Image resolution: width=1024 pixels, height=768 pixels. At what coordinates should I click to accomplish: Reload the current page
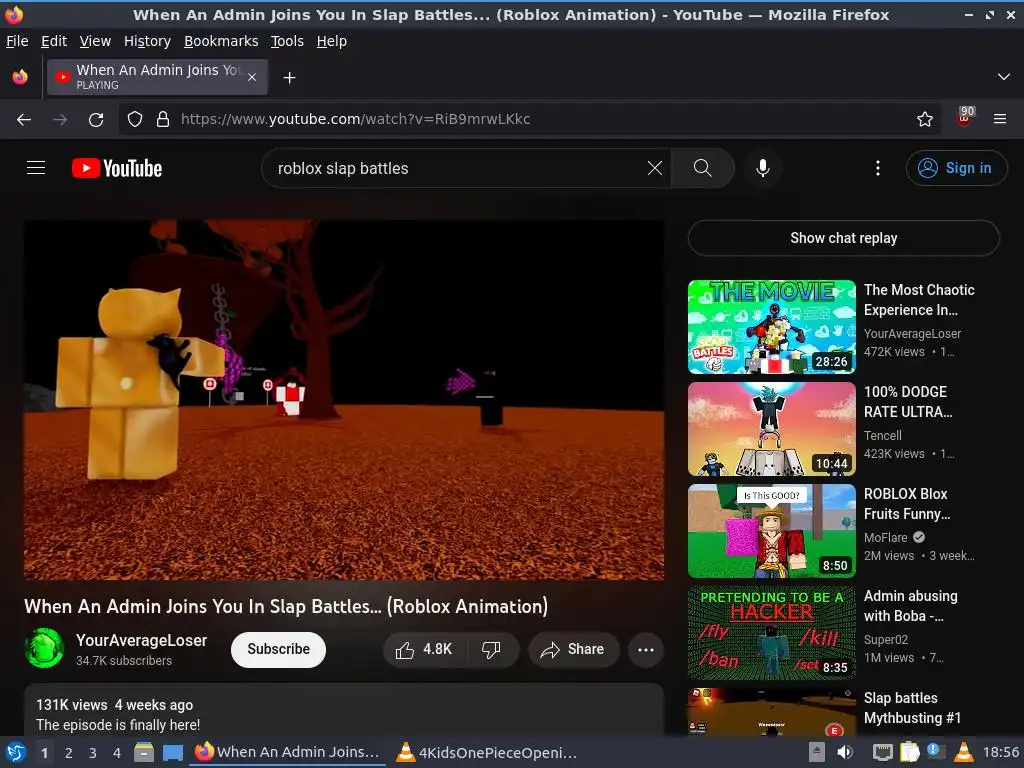(x=96, y=119)
